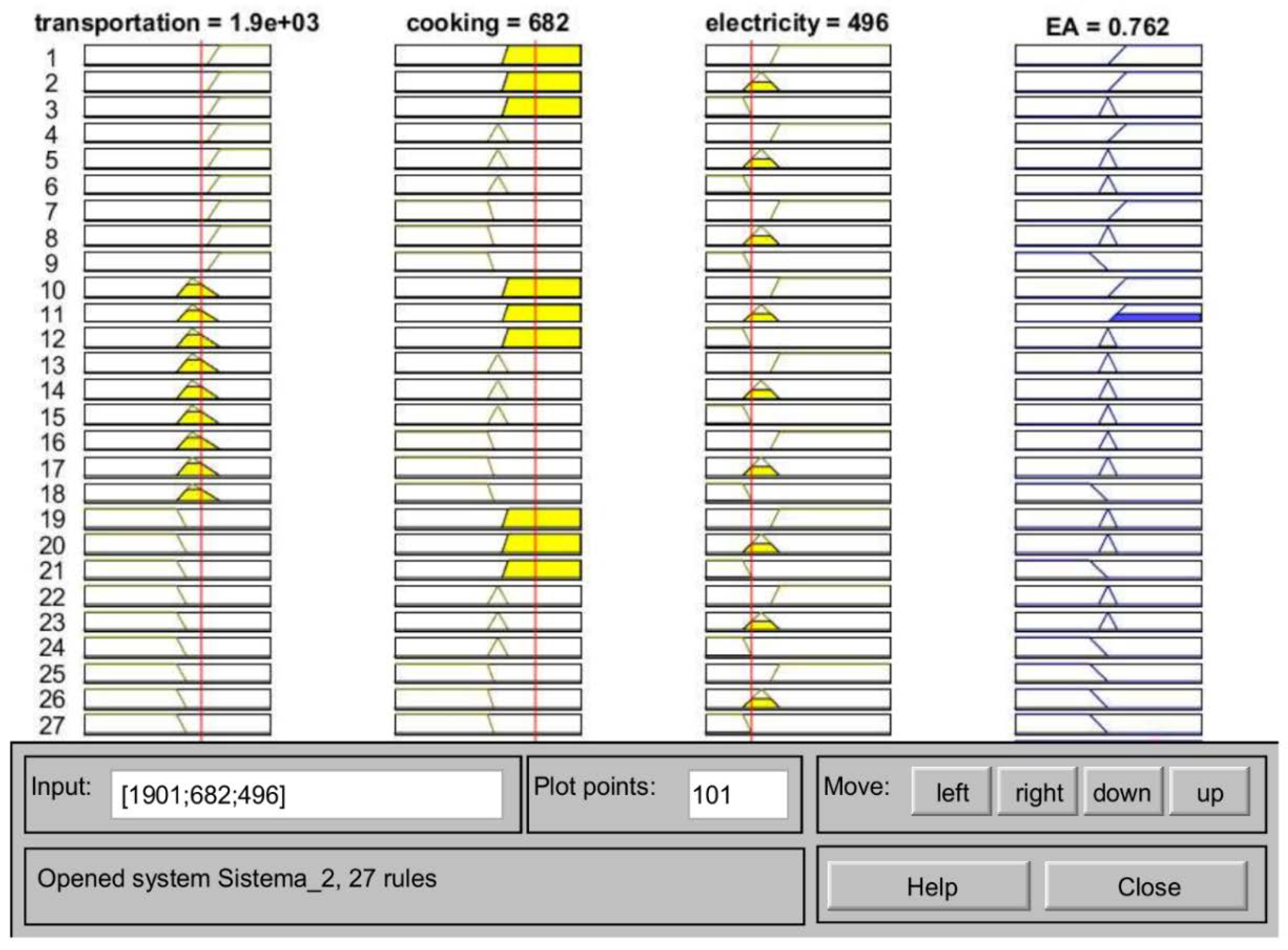Click the Plot points field

tap(738, 795)
